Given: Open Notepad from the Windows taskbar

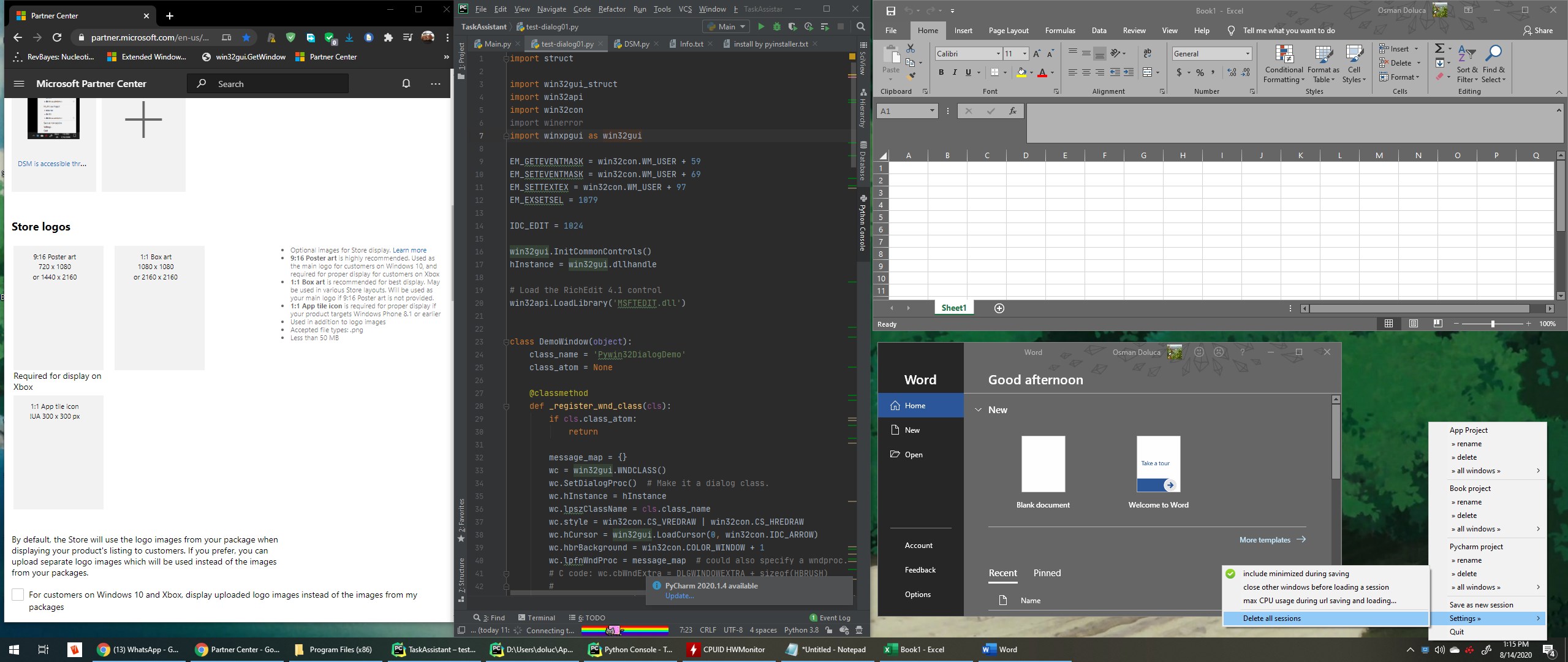Looking at the screenshot, I should (x=826, y=650).
